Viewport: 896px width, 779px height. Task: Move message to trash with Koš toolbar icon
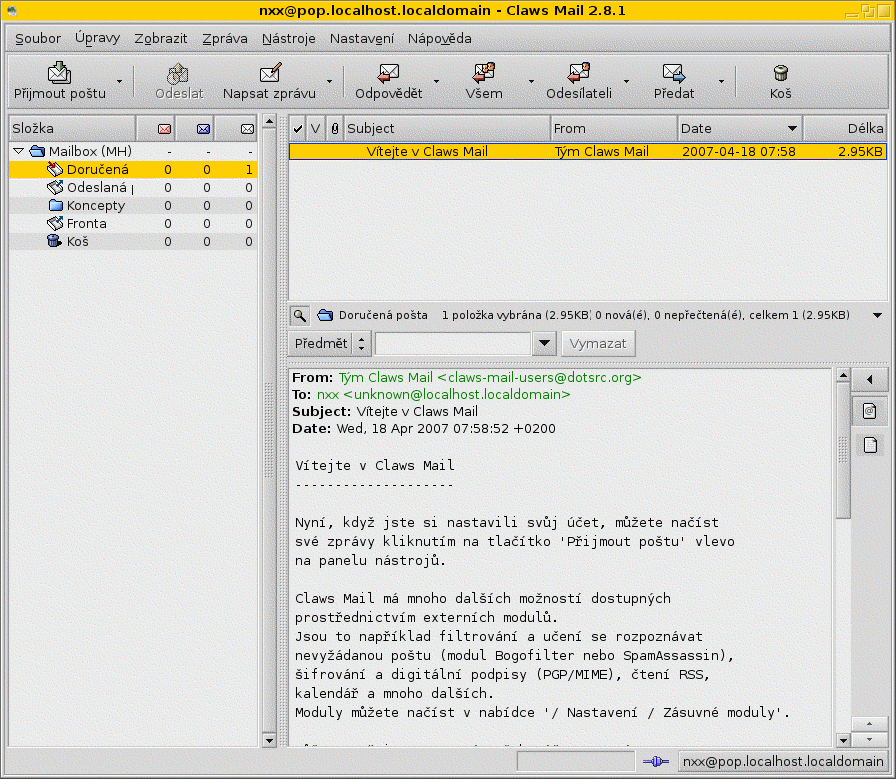(x=781, y=73)
